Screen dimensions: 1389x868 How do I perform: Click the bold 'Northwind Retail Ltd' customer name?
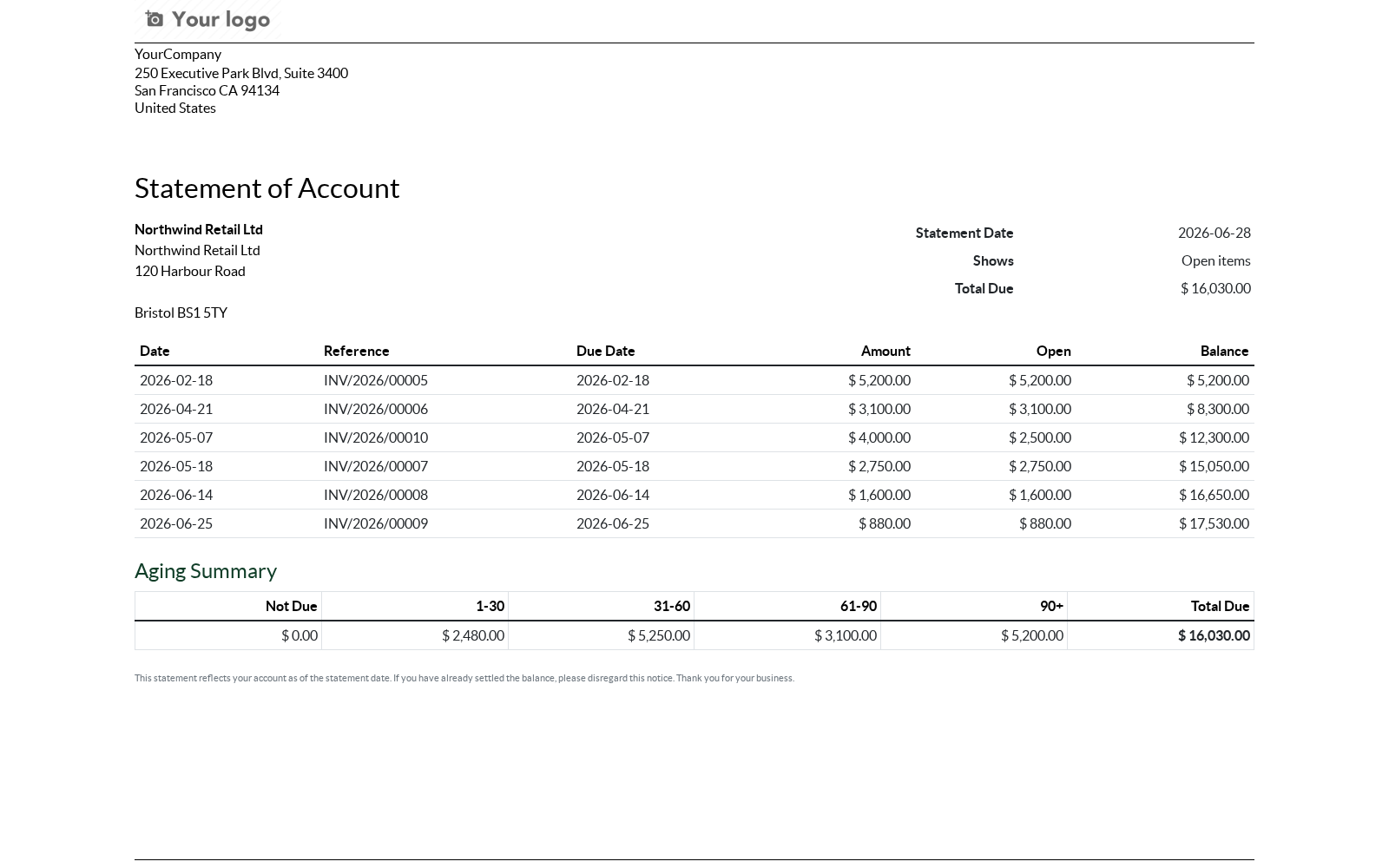[199, 229]
